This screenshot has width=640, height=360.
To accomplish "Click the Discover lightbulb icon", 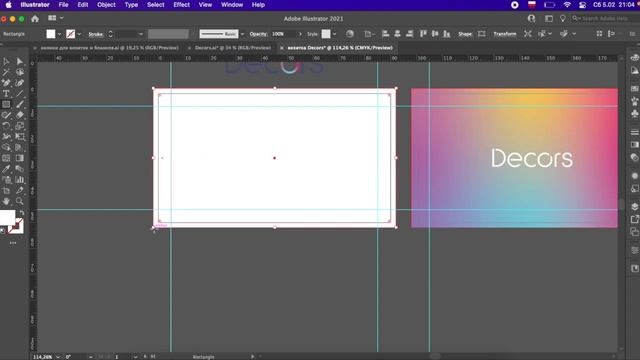I will [563, 18].
